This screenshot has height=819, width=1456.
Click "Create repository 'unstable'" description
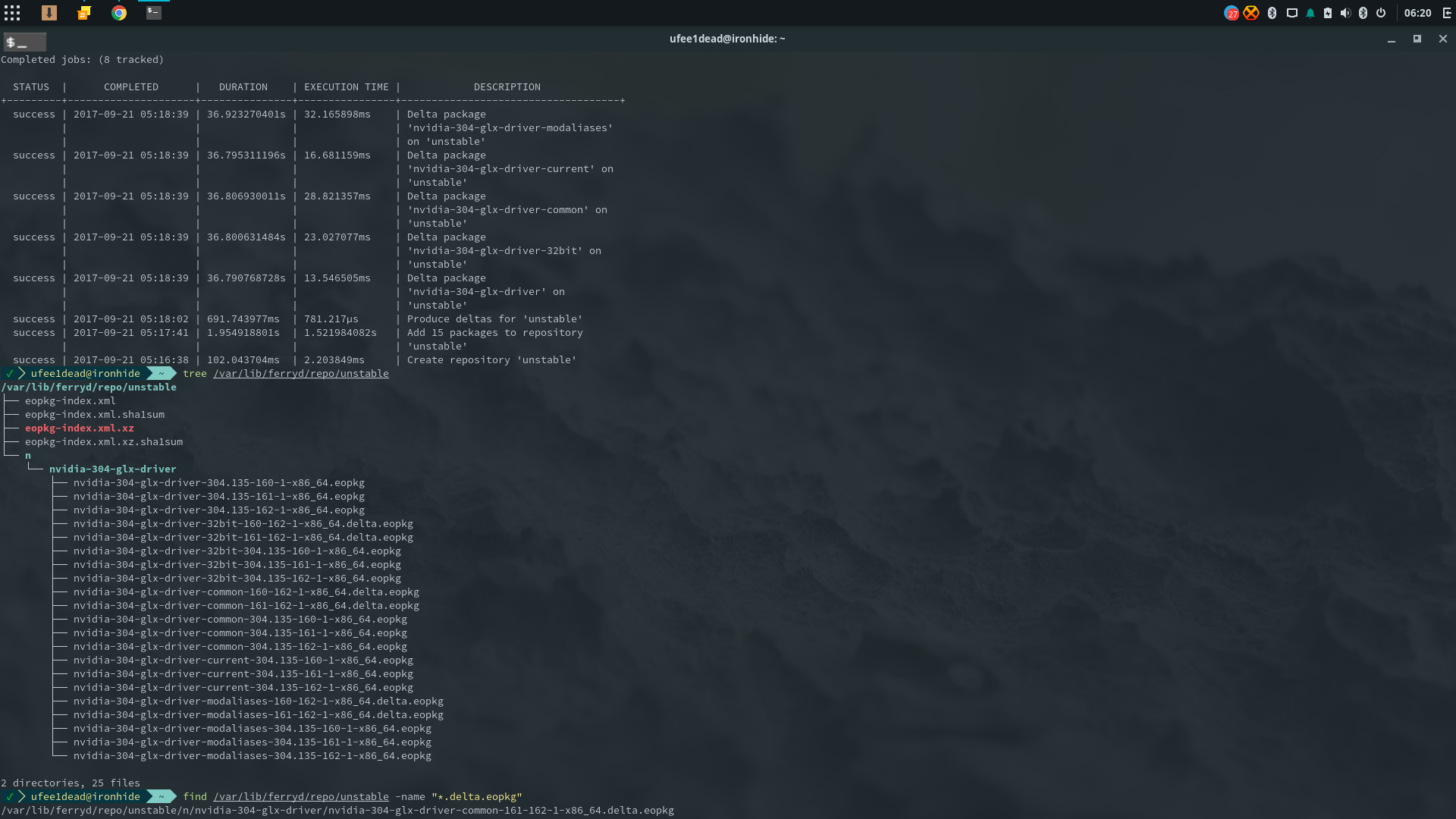click(x=492, y=360)
